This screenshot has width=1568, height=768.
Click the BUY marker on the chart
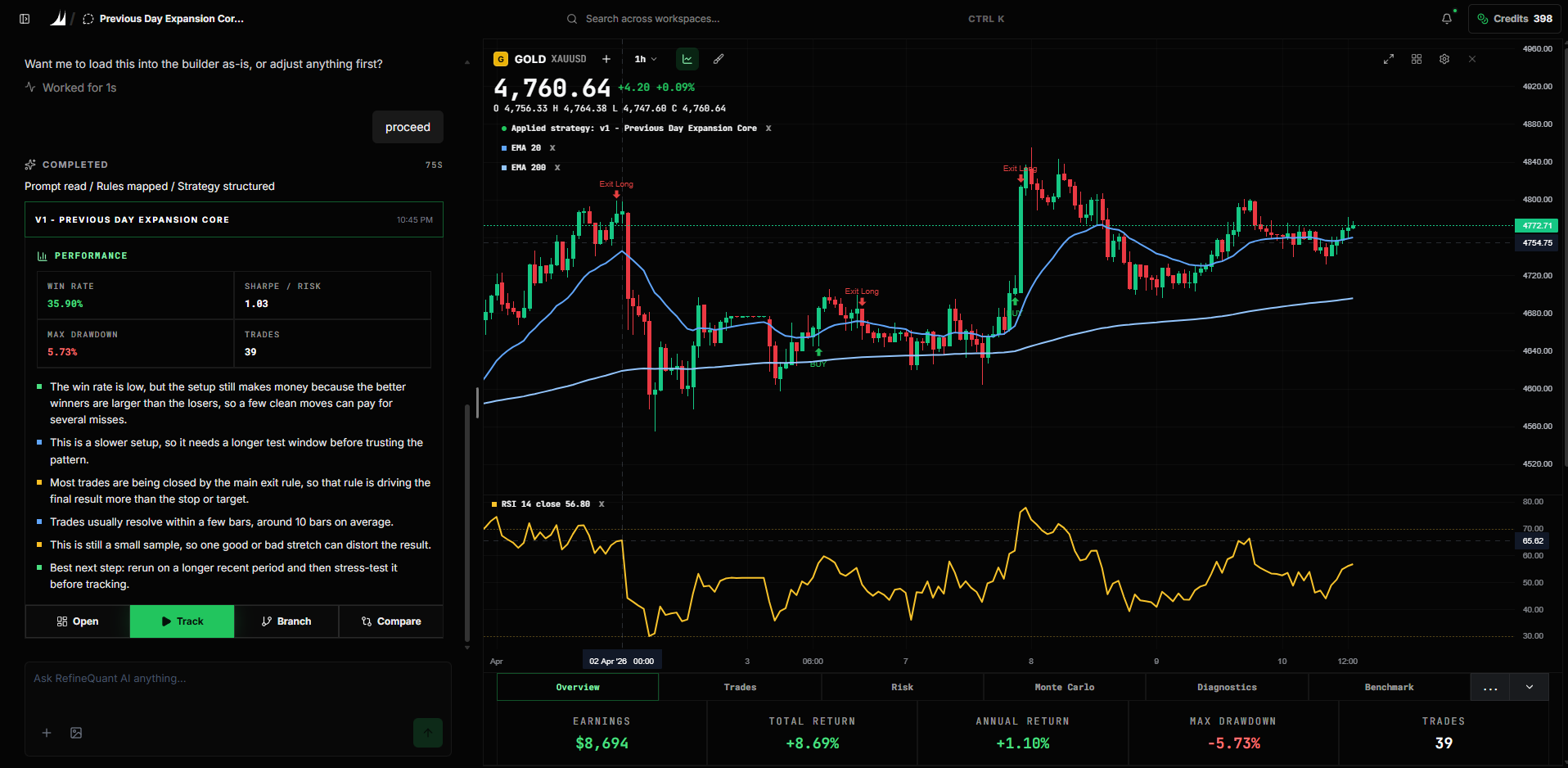[x=818, y=359]
